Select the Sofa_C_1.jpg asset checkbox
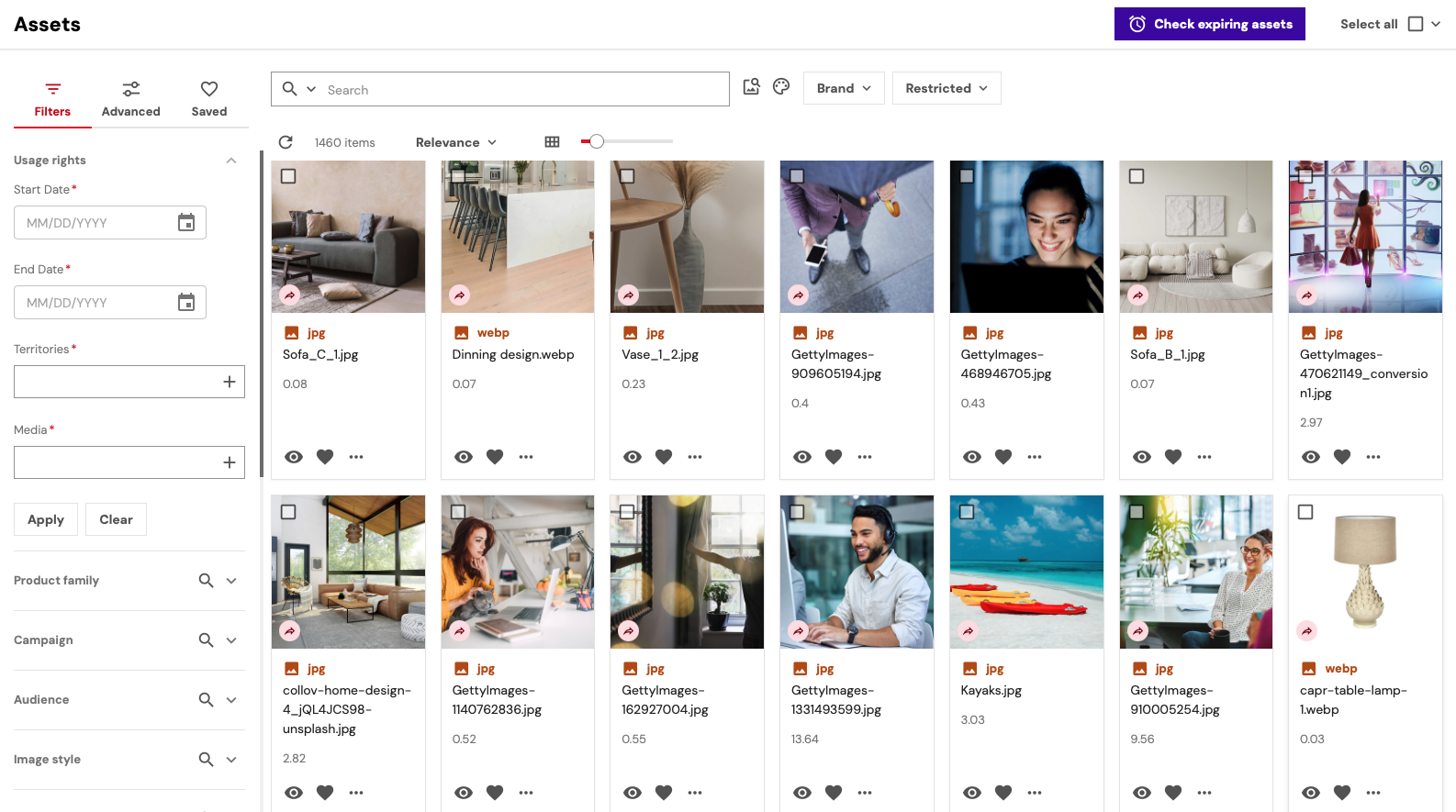The height and width of the screenshot is (812, 1456). [x=288, y=176]
